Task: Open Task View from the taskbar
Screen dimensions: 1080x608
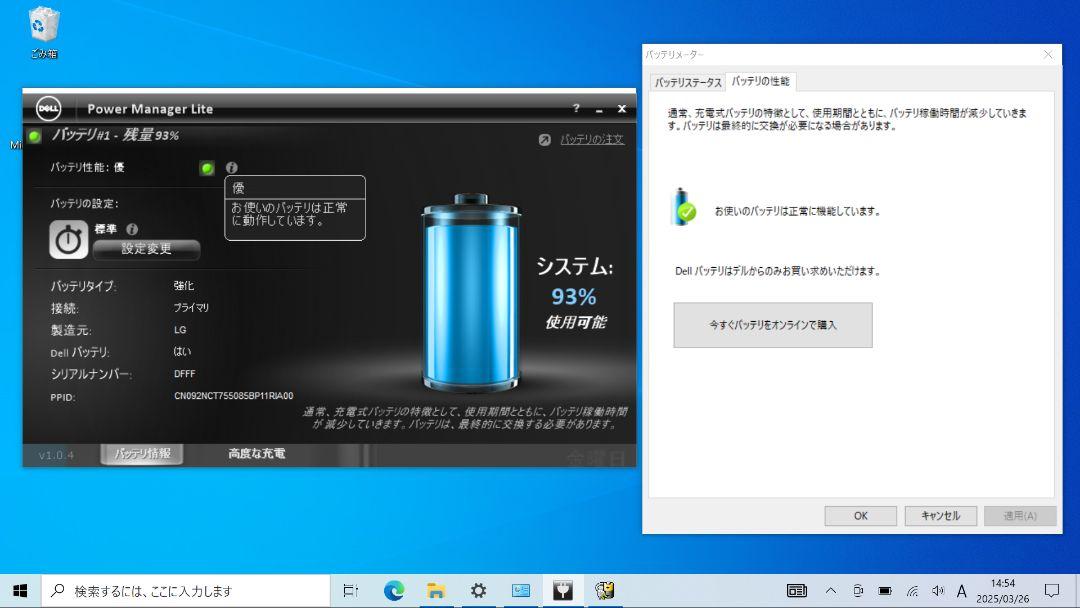Action: tap(351, 591)
